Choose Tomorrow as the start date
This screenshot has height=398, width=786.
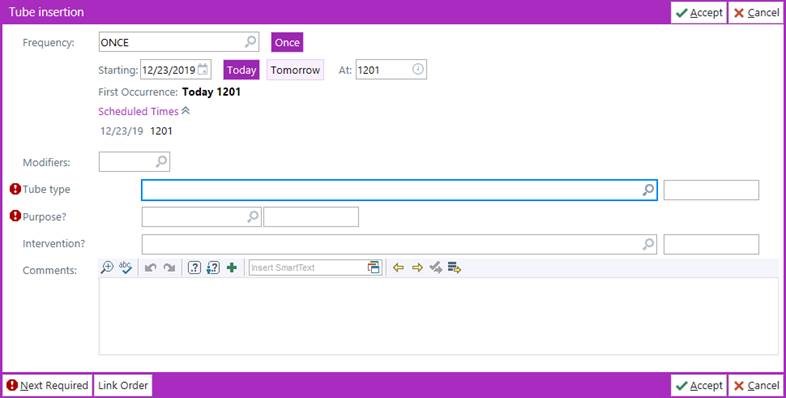click(x=295, y=70)
